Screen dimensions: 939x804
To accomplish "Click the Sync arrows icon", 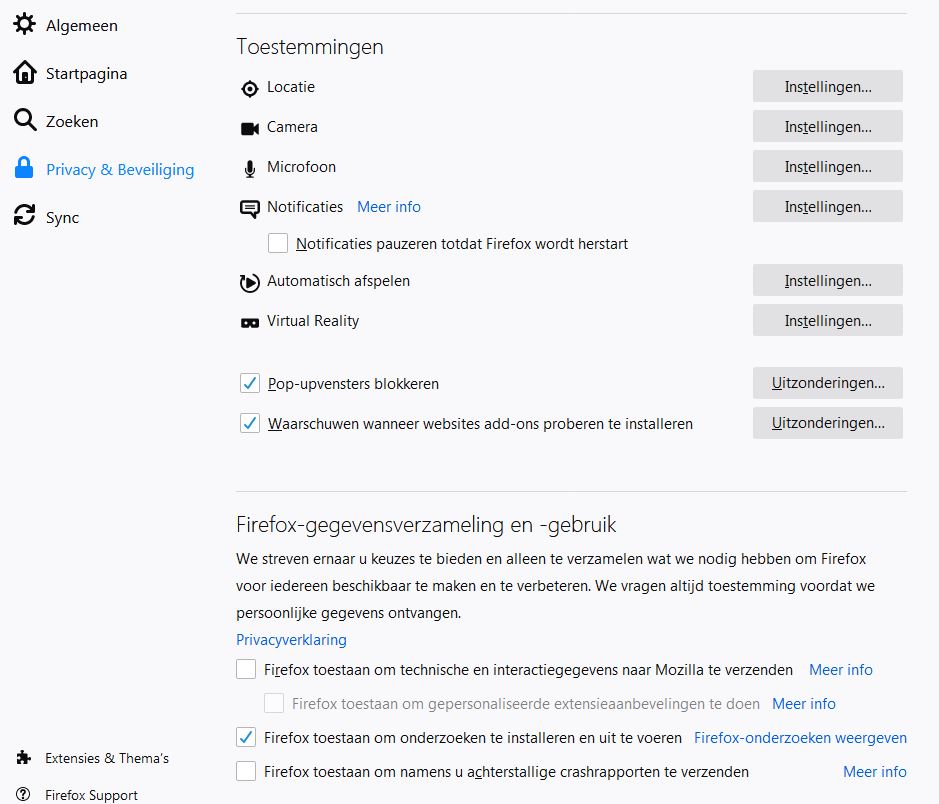I will (x=24, y=217).
